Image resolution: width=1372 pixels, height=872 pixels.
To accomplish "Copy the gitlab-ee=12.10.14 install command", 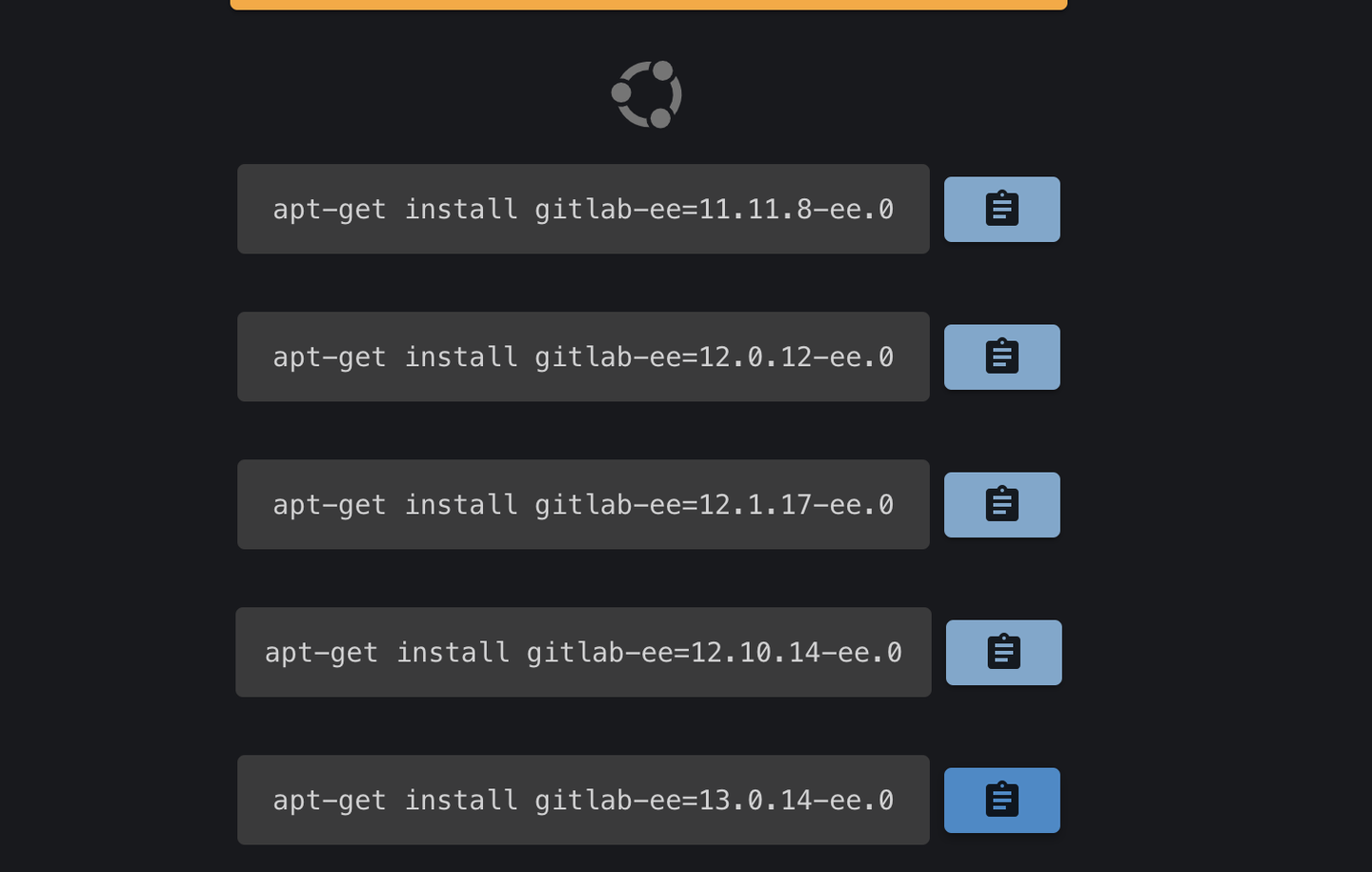I will [x=1001, y=652].
